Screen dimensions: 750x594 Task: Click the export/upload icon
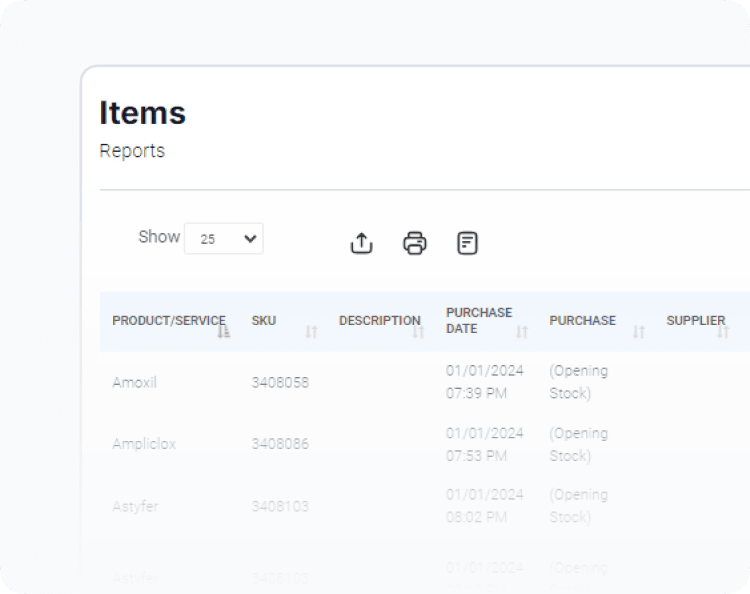[361, 243]
